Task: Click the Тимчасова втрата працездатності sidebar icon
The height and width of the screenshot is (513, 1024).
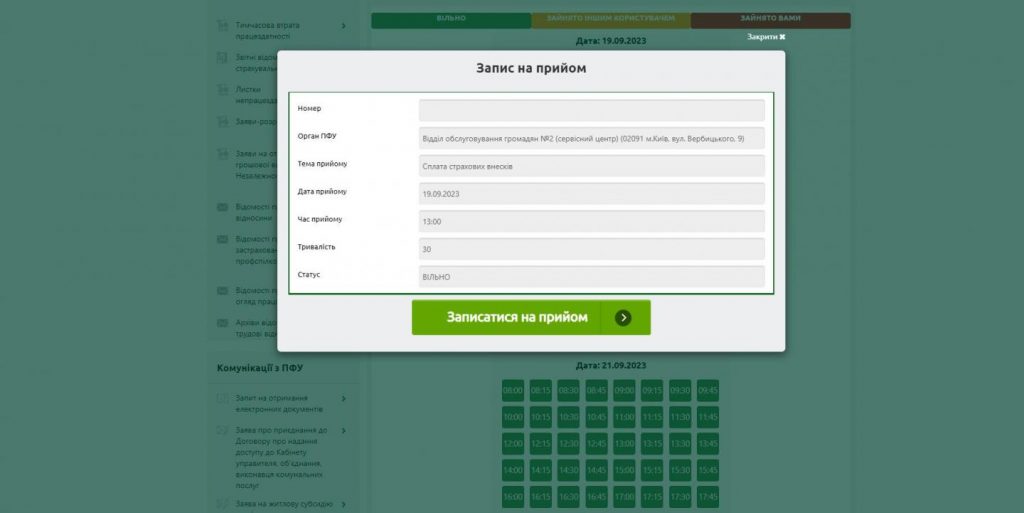Action: tap(223, 26)
